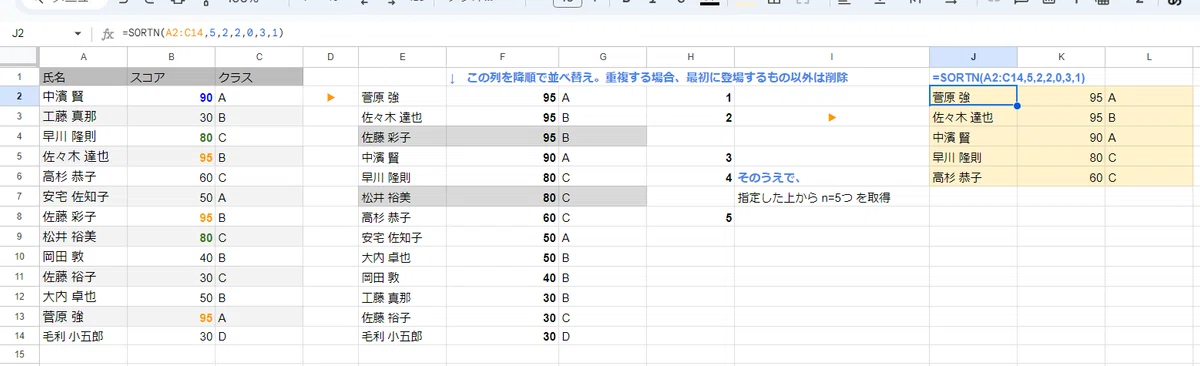
Task: Click 佐々木 達也 in column J
Action: coord(973,117)
